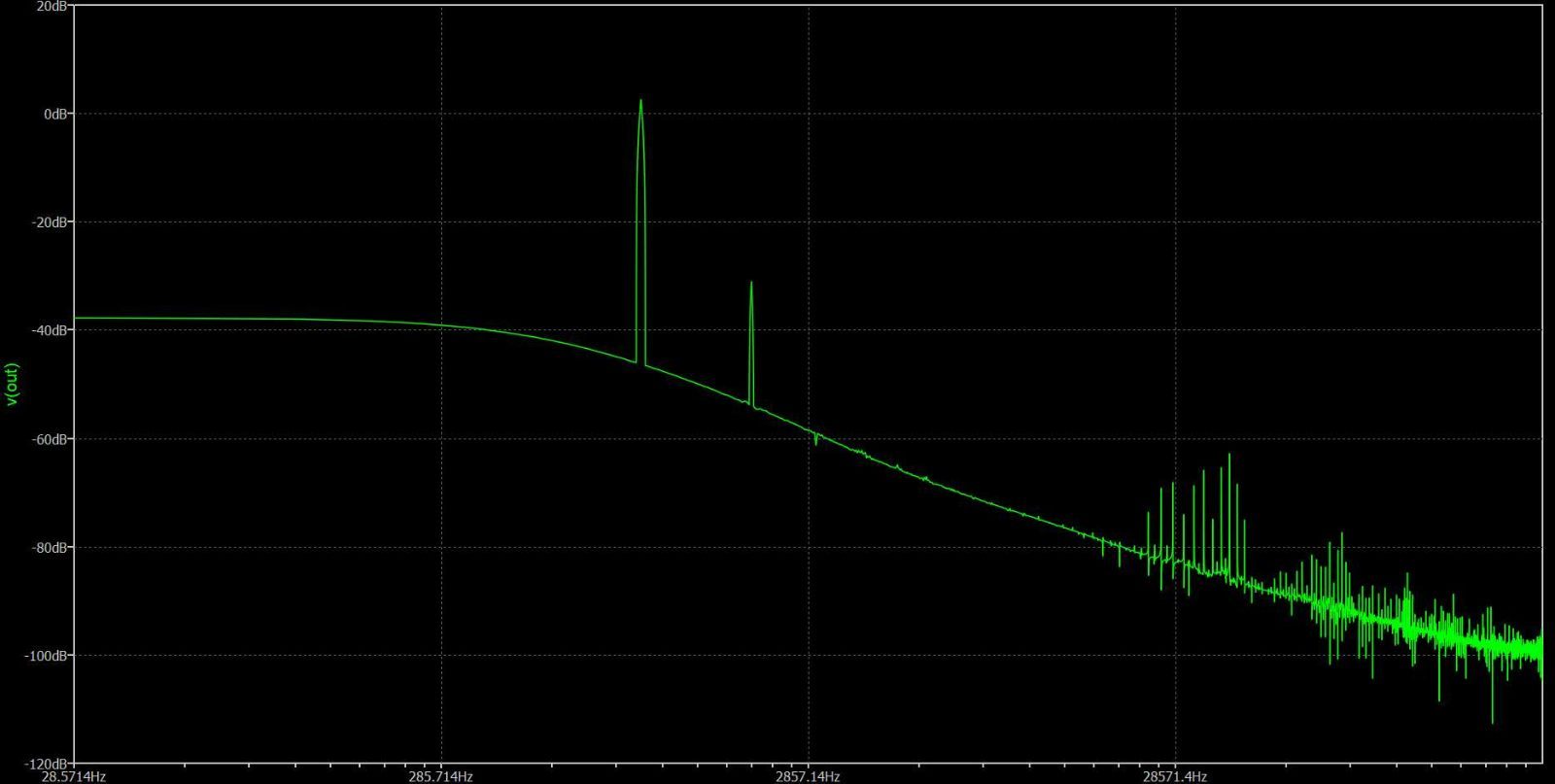This screenshot has height=784, width=1555.
Task: Click the second harmonic peak near -30dB
Action: pyautogui.click(x=751, y=283)
